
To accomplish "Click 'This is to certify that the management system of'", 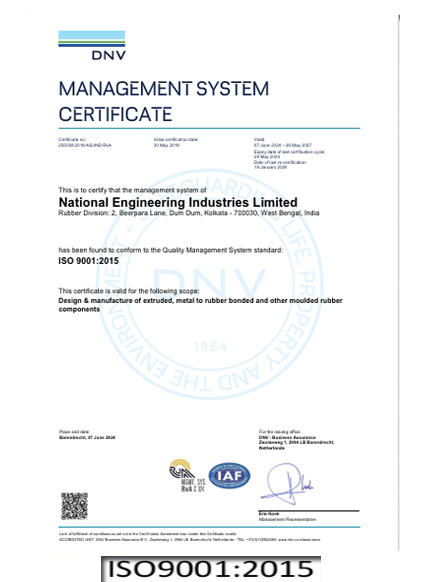I will [x=132, y=190].
